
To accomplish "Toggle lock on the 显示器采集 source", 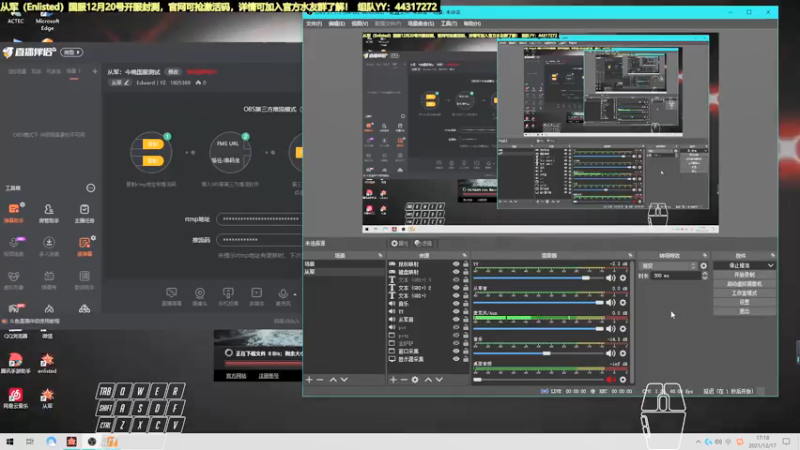I will point(465,359).
